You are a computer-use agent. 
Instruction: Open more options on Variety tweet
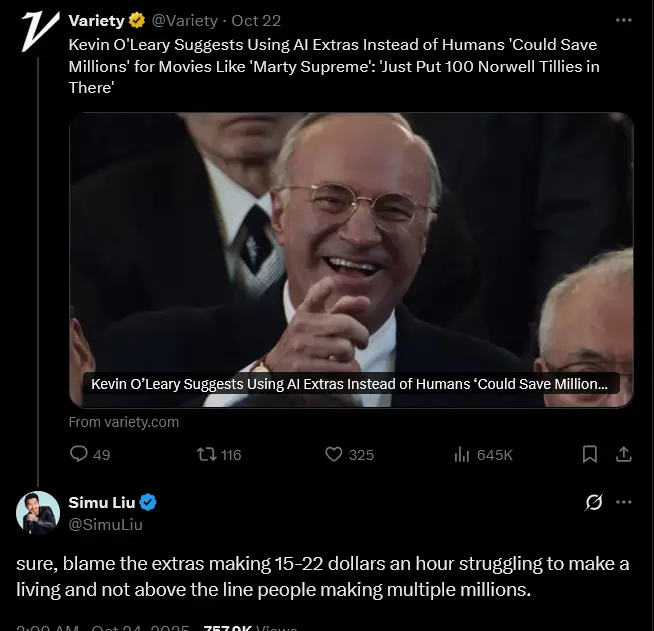tap(624, 20)
